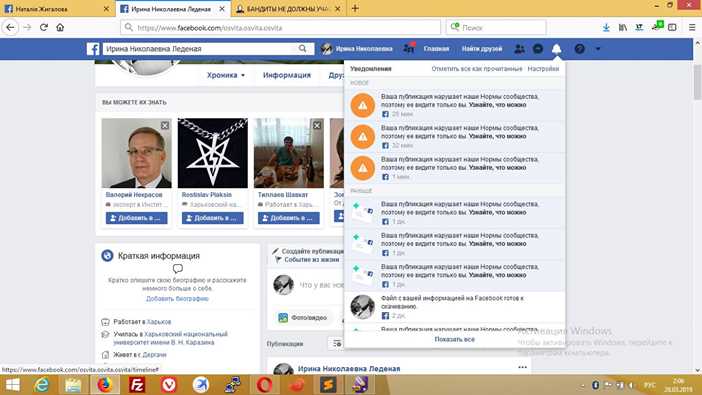This screenshot has height=395, width=702.
Task: Open the notifications bell icon
Action: tap(556, 49)
